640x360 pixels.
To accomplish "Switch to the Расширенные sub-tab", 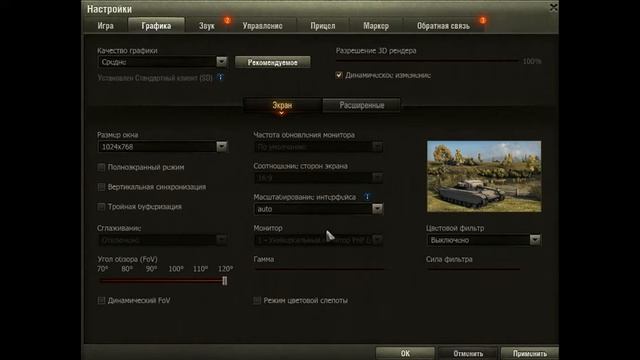I will coord(362,105).
